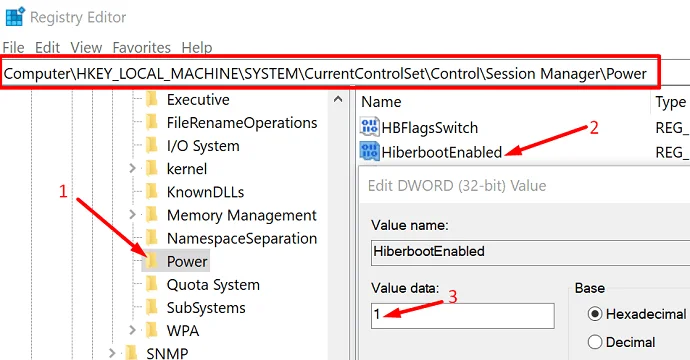The width and height of the screenshot is (690, 360).
Task: Select the Executive folder icon
Action: tap(152, 99)
